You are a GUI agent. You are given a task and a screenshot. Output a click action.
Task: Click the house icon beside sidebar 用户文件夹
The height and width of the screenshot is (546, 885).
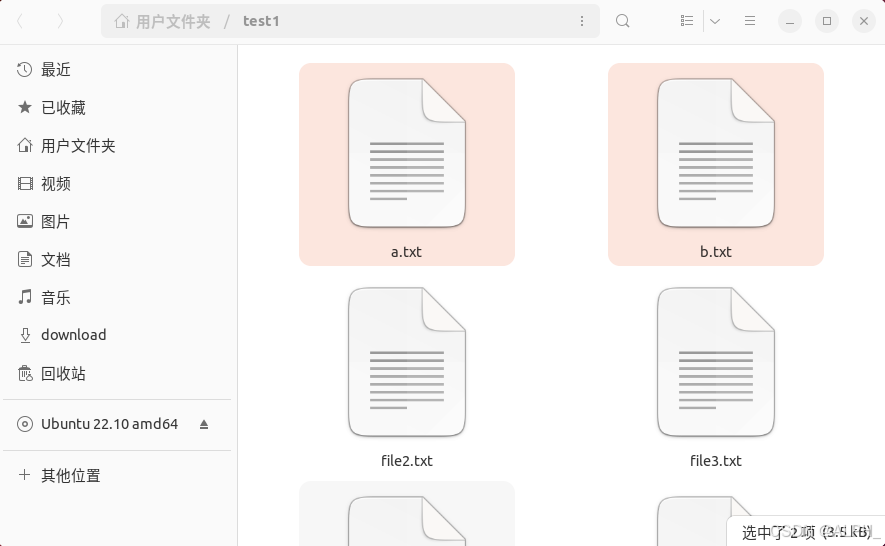click(25, 146)
